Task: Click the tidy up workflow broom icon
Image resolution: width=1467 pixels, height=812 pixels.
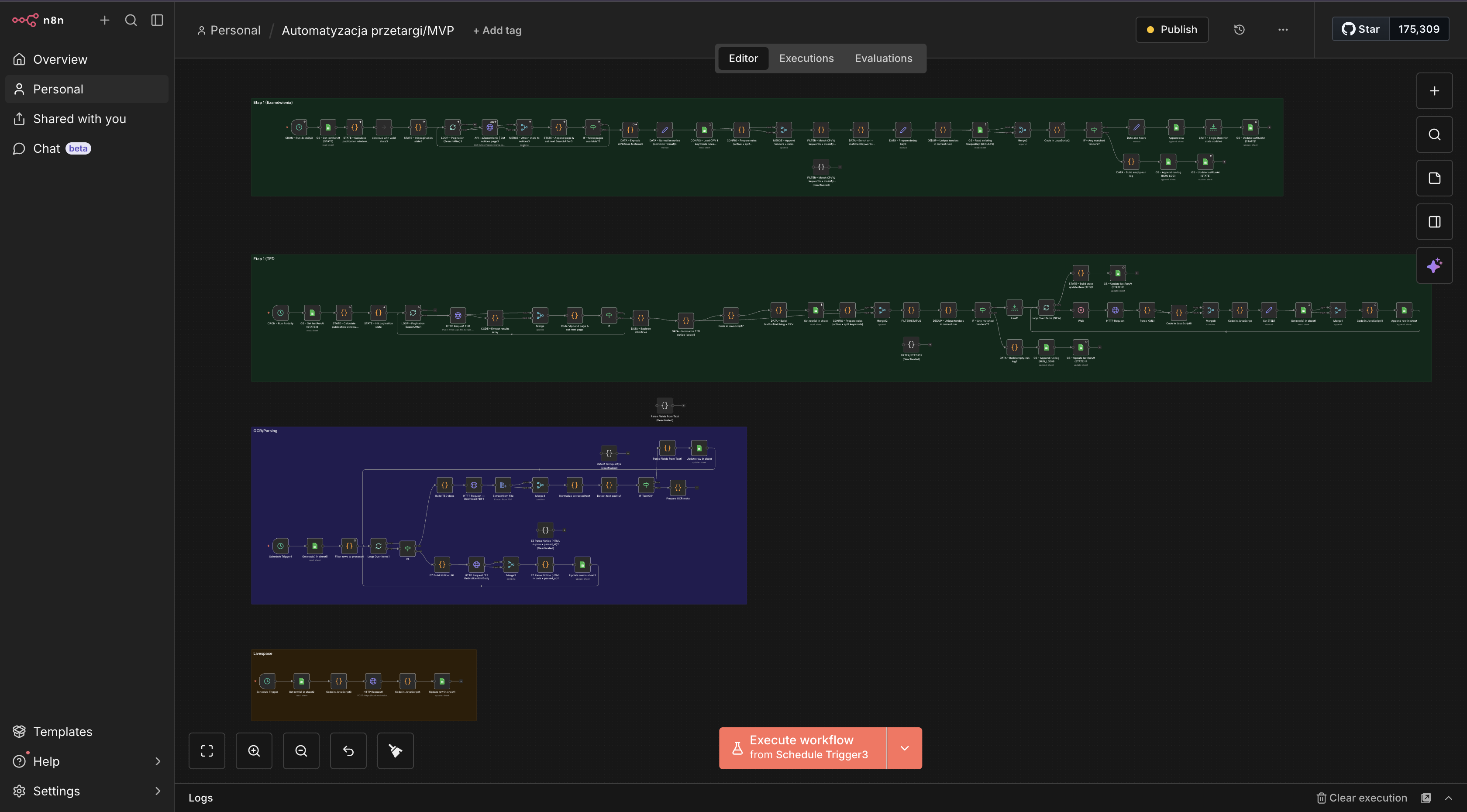Action: click(x=395, y=750)
